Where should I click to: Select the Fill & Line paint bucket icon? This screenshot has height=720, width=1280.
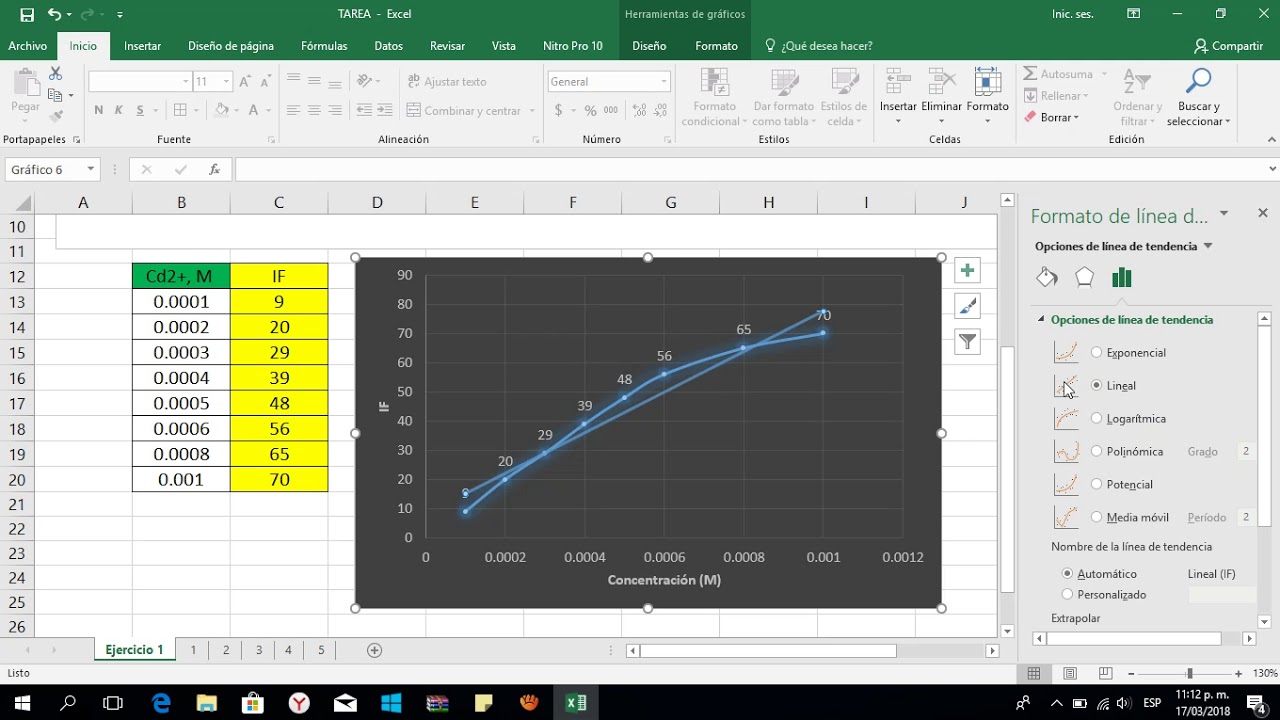point(1047,277)
